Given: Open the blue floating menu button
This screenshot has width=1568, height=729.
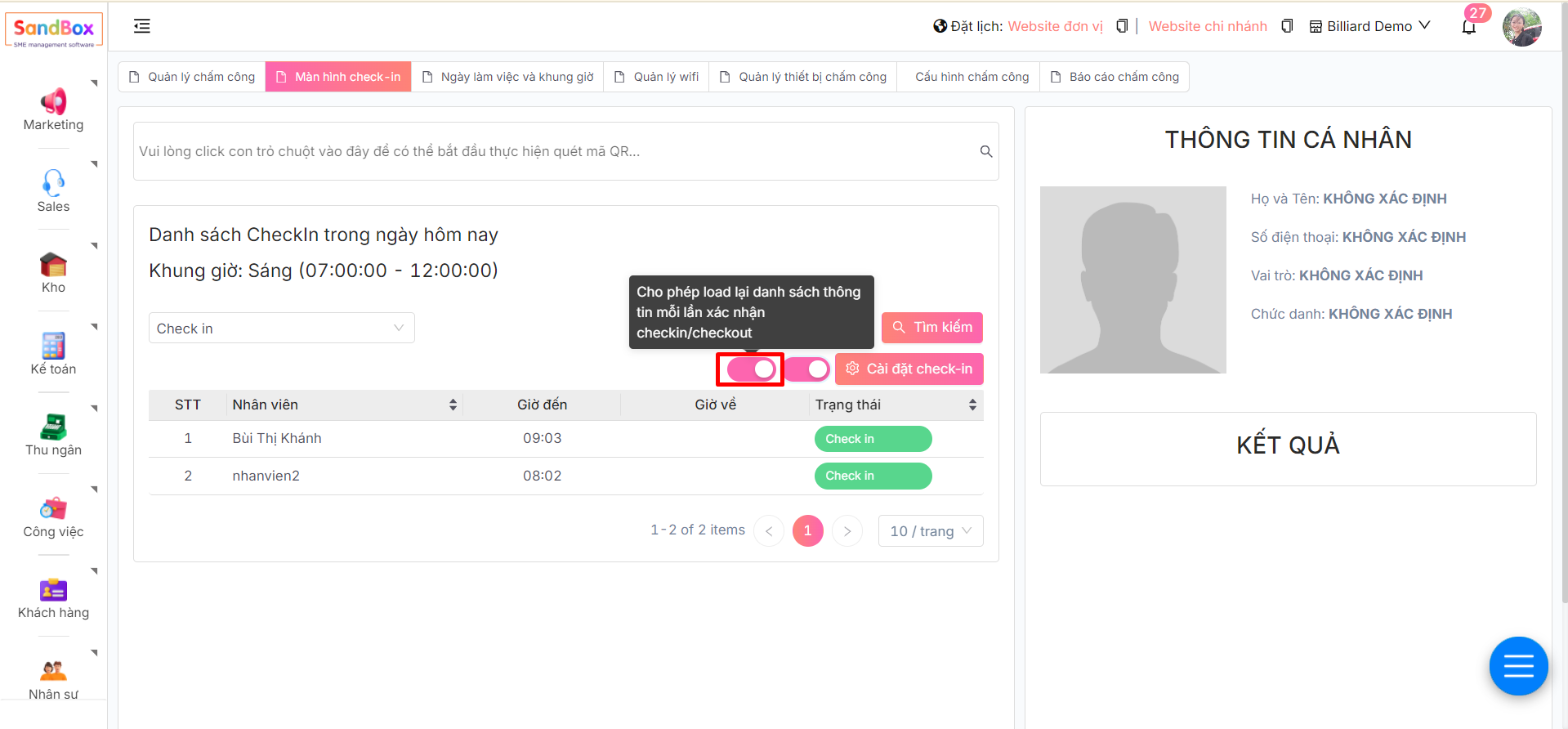Looking at the screenshot, I should pyautogui.click(x=1518, y=666).
